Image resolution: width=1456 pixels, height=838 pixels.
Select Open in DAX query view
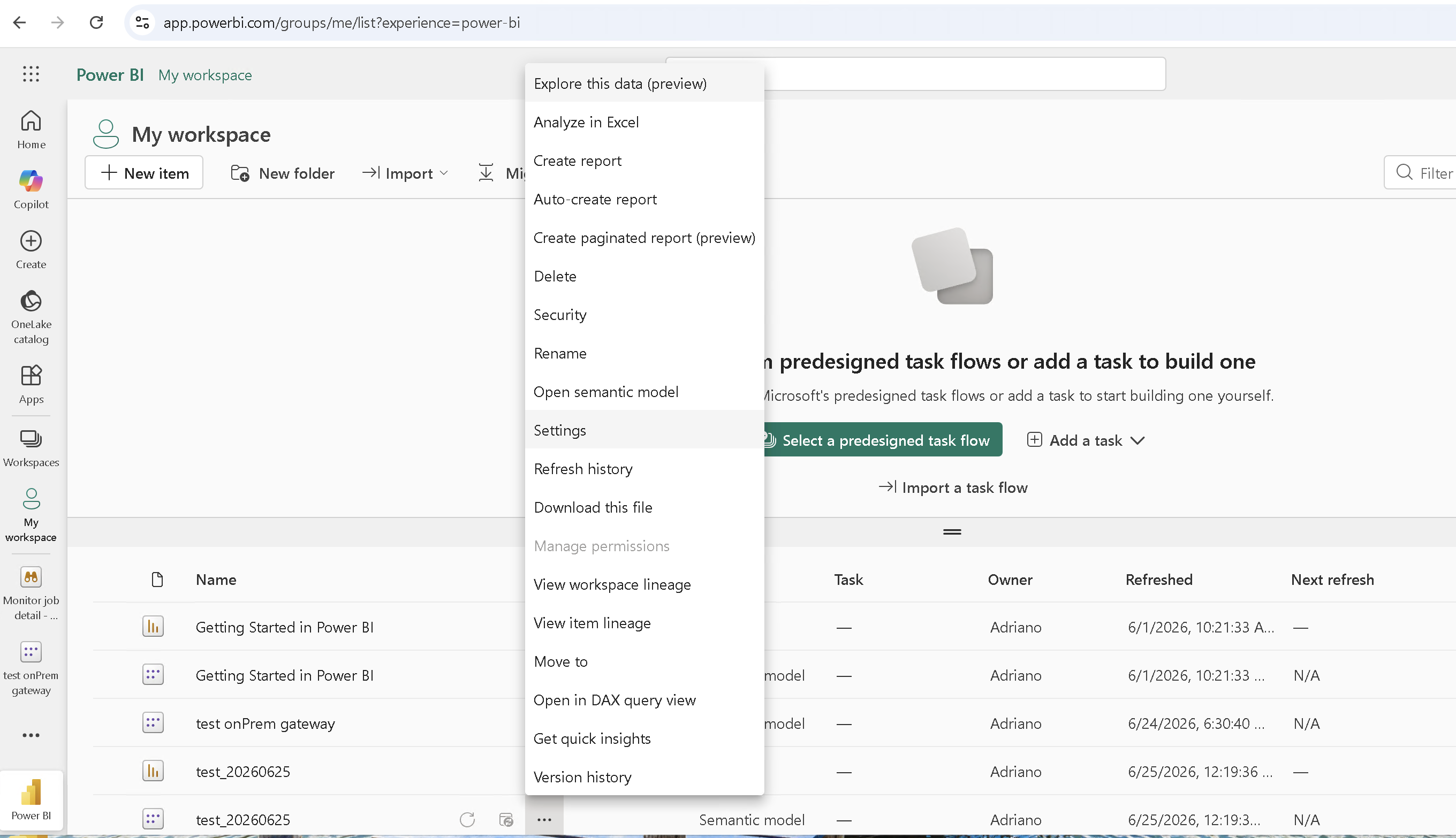[644, 700]
